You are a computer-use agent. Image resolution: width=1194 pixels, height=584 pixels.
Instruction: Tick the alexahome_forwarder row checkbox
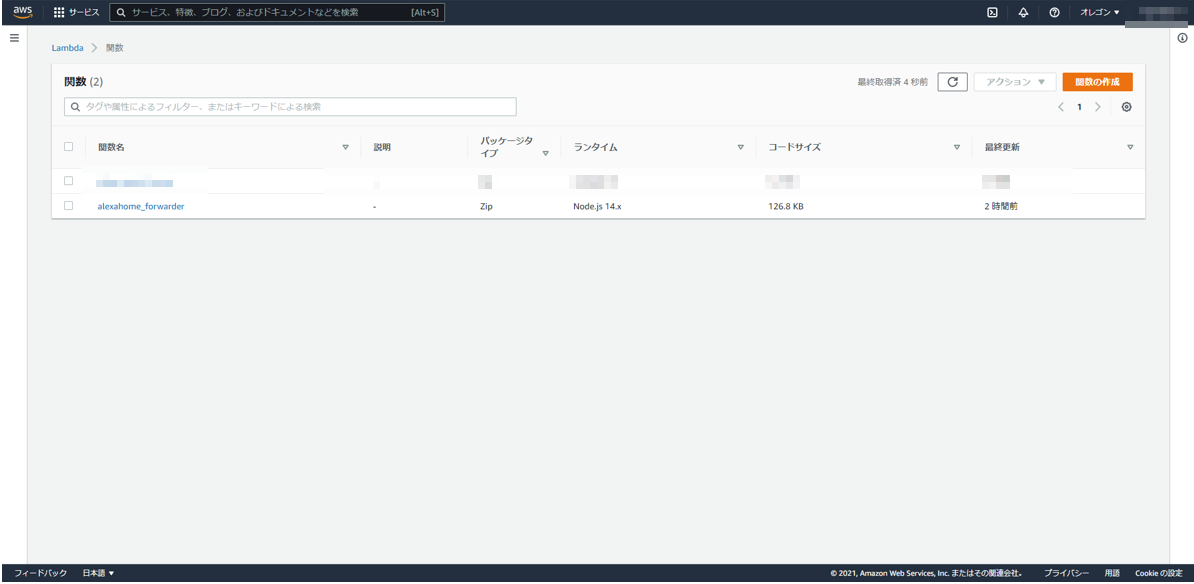(69, 206)
